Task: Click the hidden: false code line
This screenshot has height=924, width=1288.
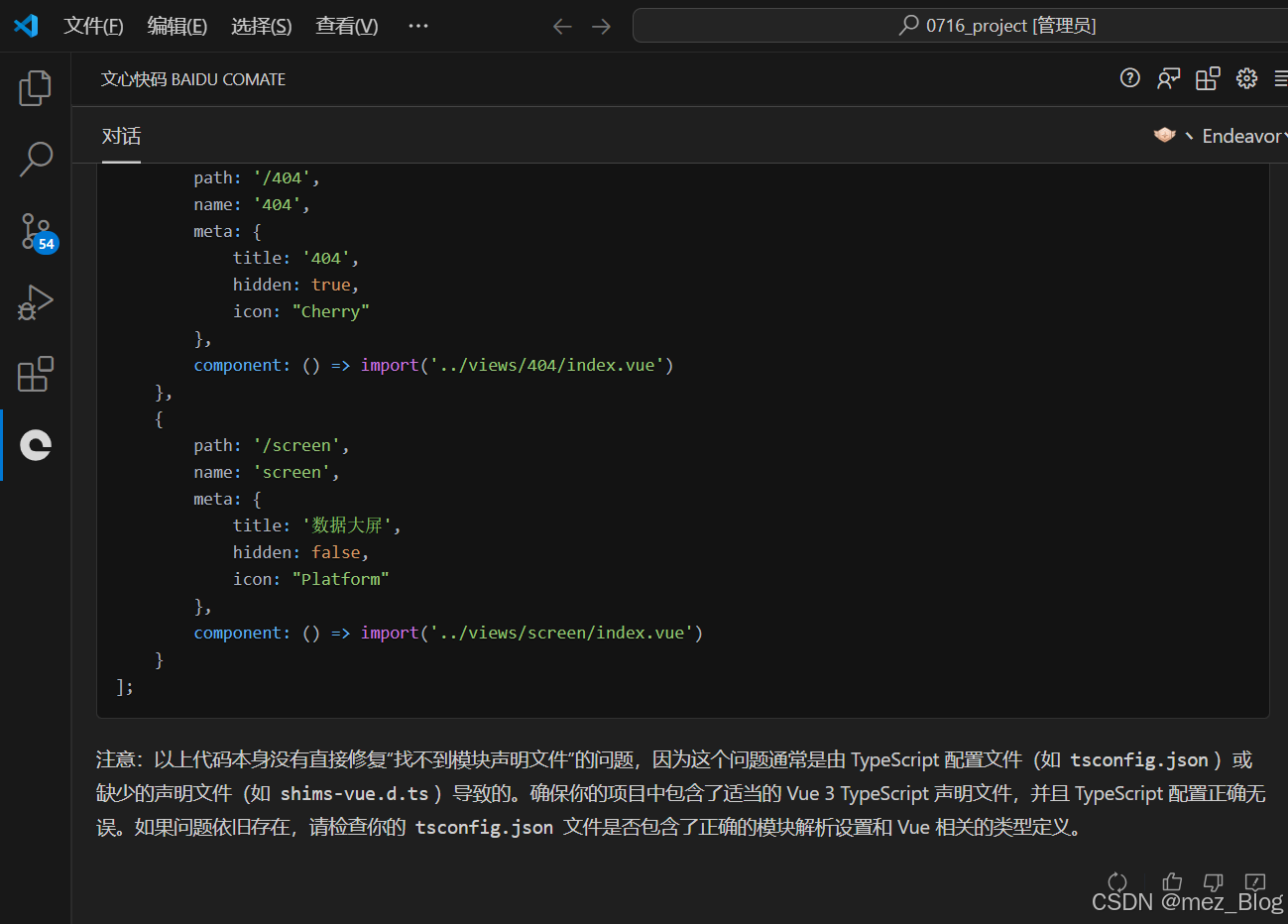Action: pyautogui.click(x=301, y=552)
